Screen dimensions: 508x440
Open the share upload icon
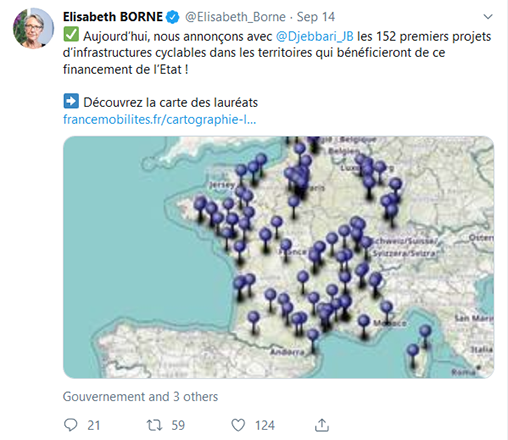(x=322, y=425)
